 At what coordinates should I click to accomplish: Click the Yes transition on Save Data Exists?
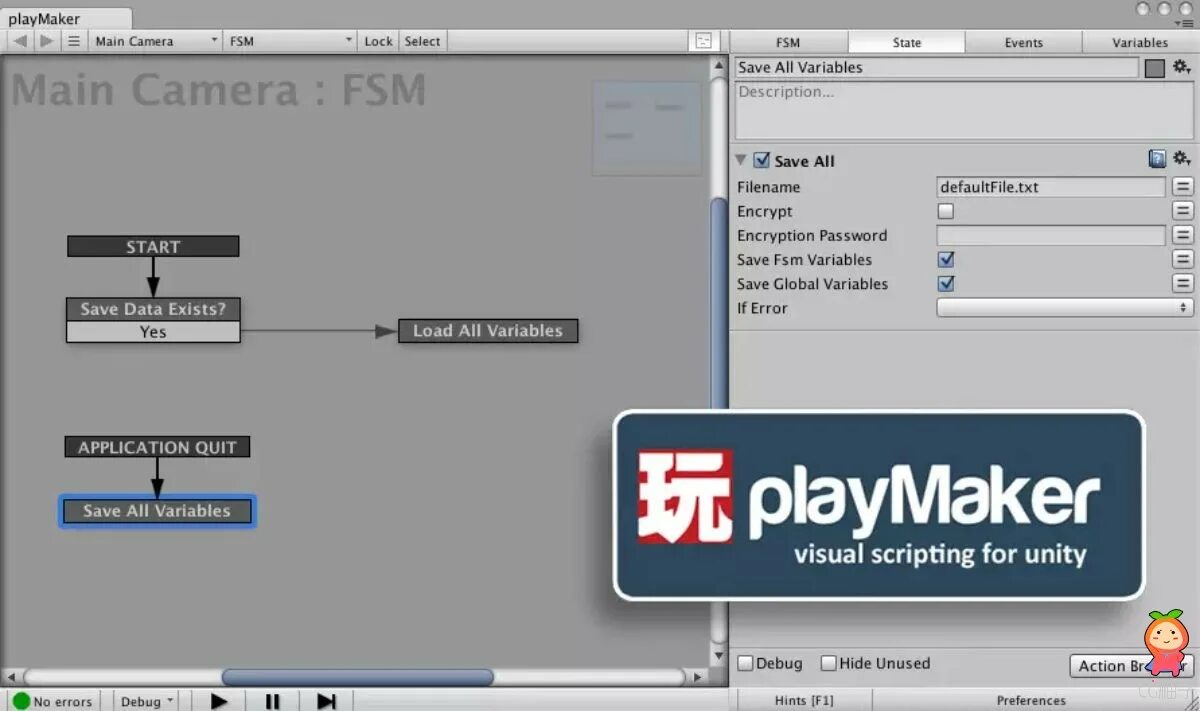click(153, 332)
